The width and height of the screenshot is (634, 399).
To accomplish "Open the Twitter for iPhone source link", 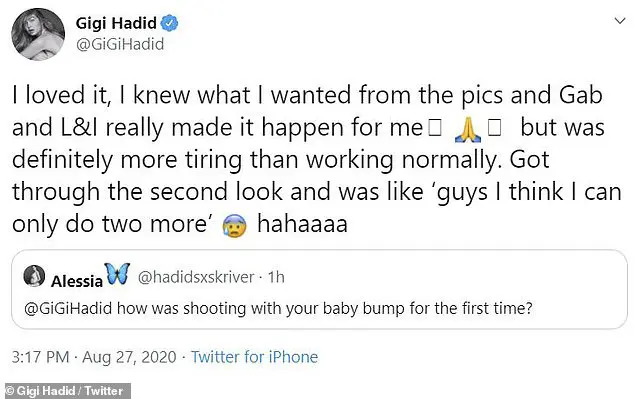I will pos(254,357).
